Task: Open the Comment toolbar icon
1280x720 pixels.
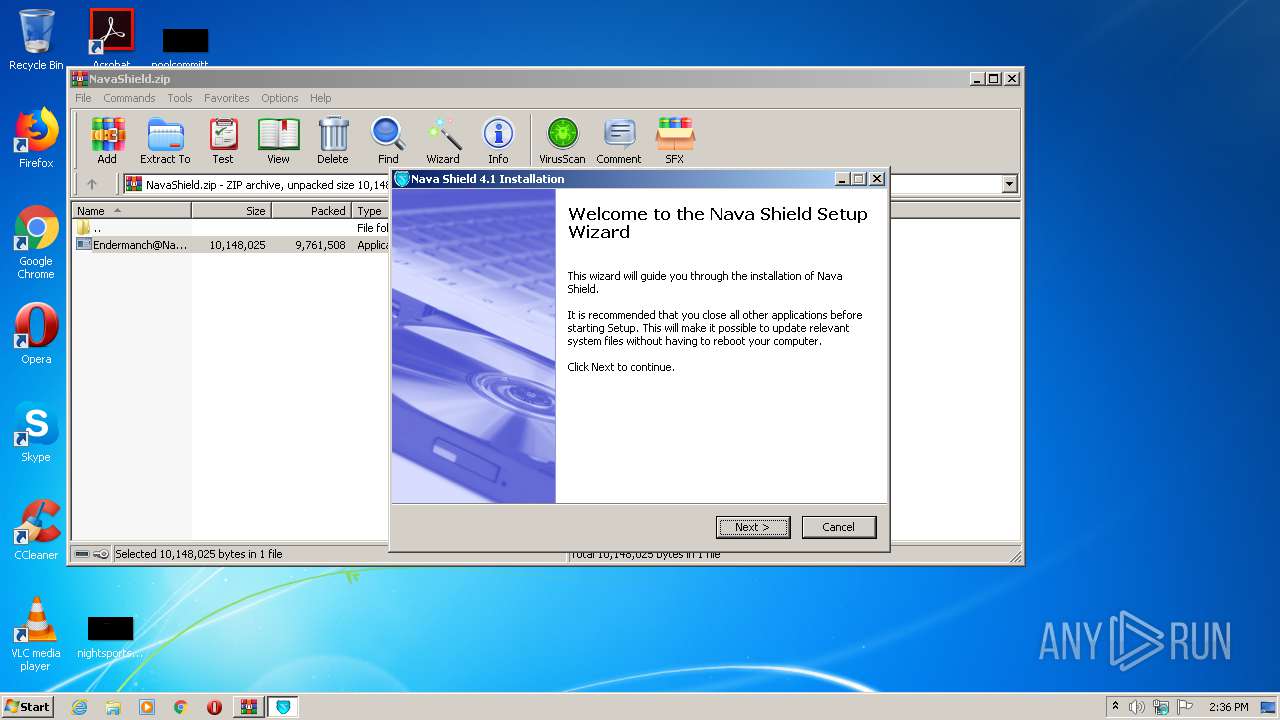Action: click(x=619, y=140)
